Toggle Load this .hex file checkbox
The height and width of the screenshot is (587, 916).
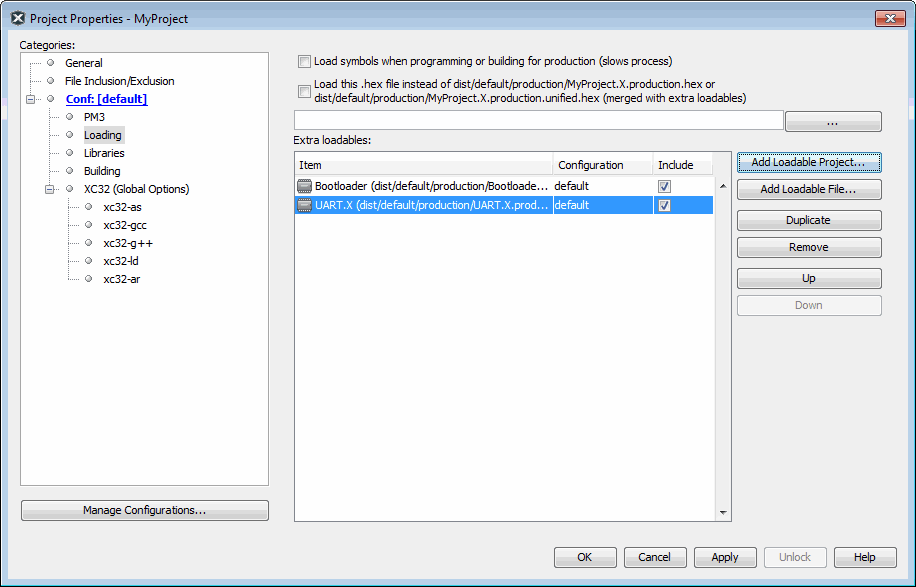point(305,92)
